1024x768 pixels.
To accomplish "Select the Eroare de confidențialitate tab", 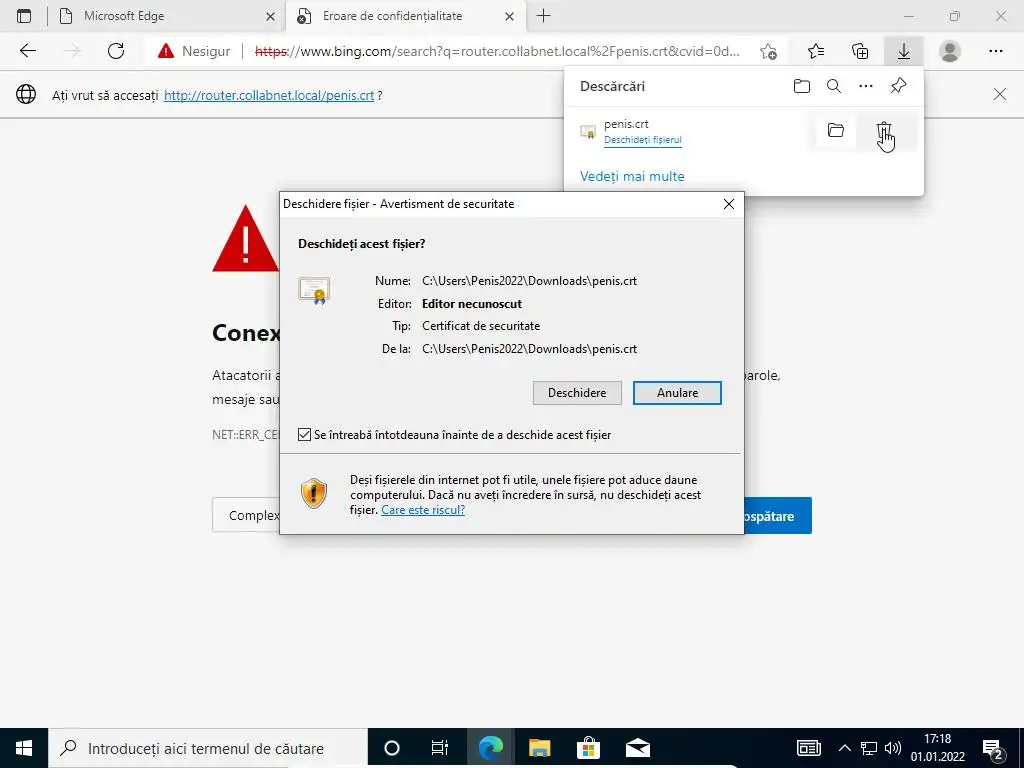I will [x=405, y=16].
